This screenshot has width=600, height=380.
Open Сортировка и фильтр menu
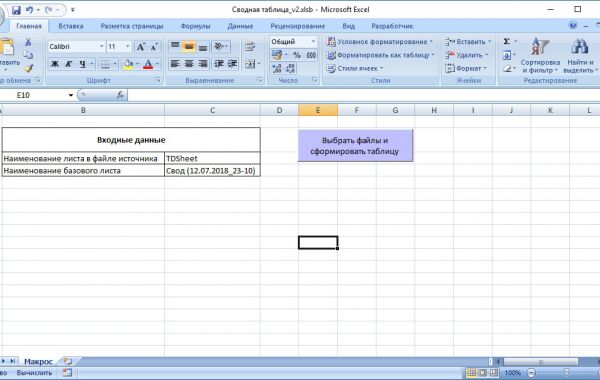tap(540, 55)
